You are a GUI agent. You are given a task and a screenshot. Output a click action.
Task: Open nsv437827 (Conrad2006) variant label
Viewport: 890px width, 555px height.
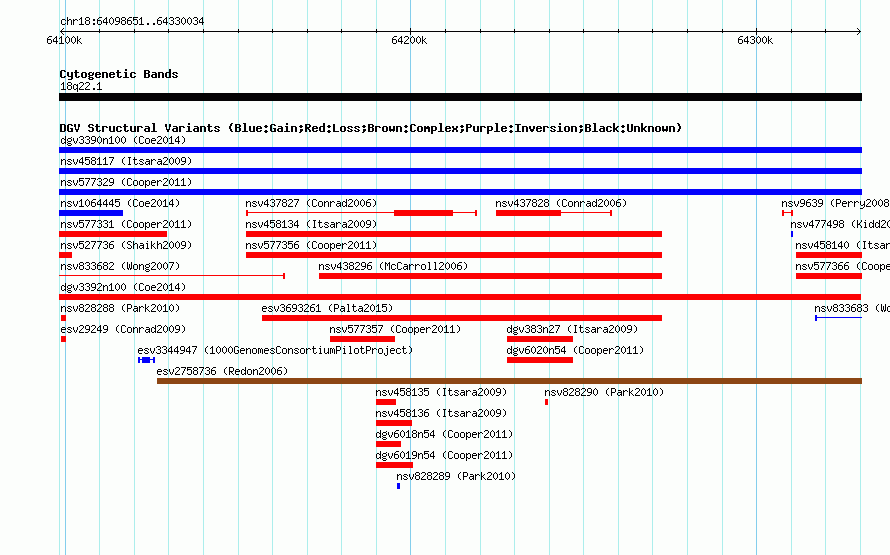[x=311, y=203]
